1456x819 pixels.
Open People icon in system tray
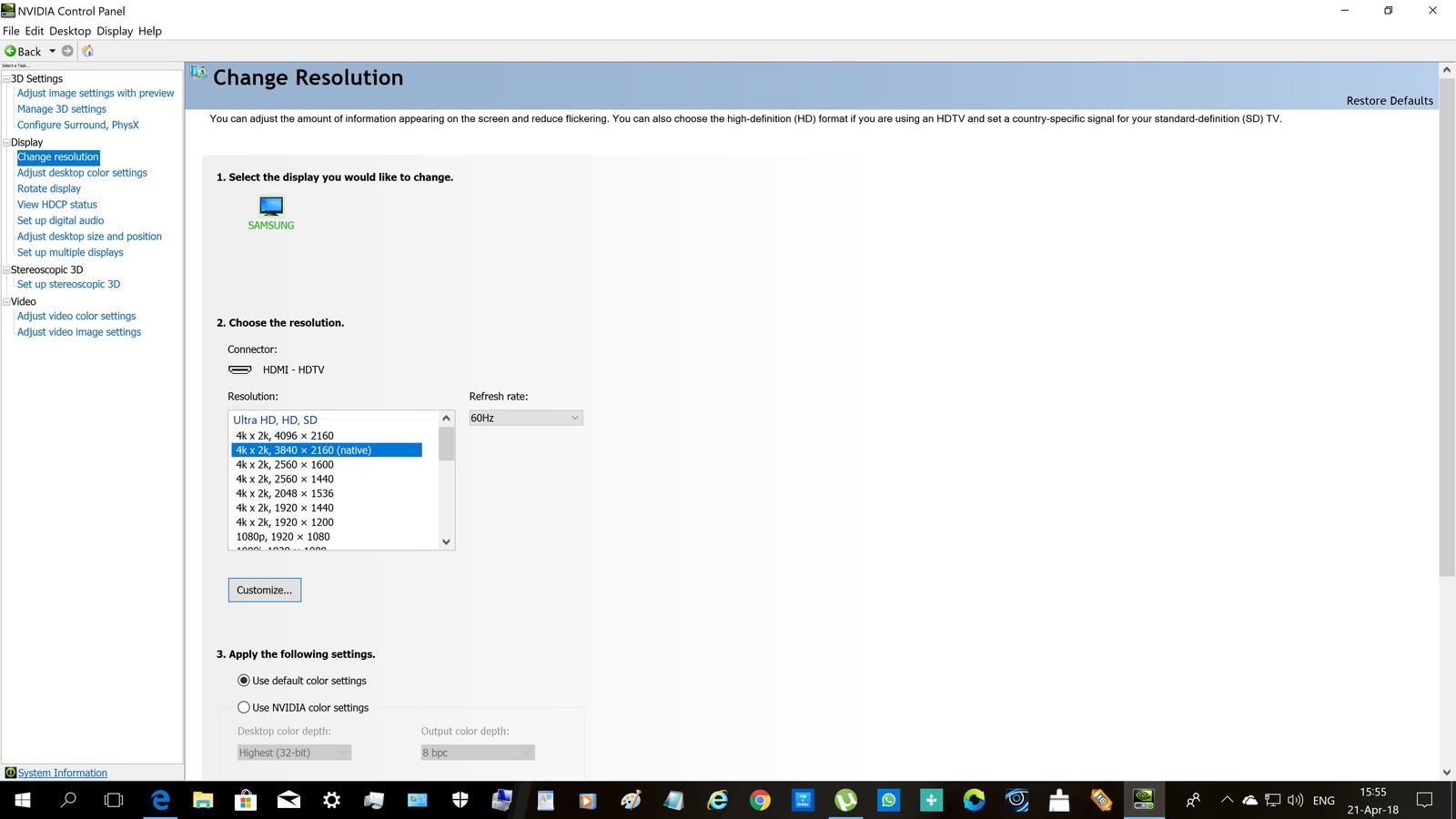coord(1193,800)
